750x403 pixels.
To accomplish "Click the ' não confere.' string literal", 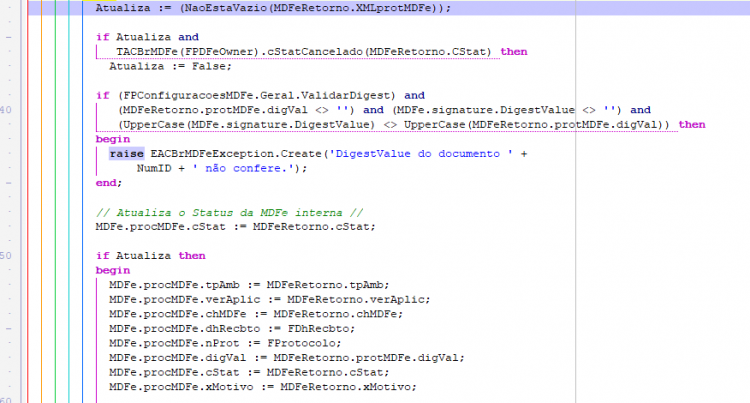I will 243,168.
